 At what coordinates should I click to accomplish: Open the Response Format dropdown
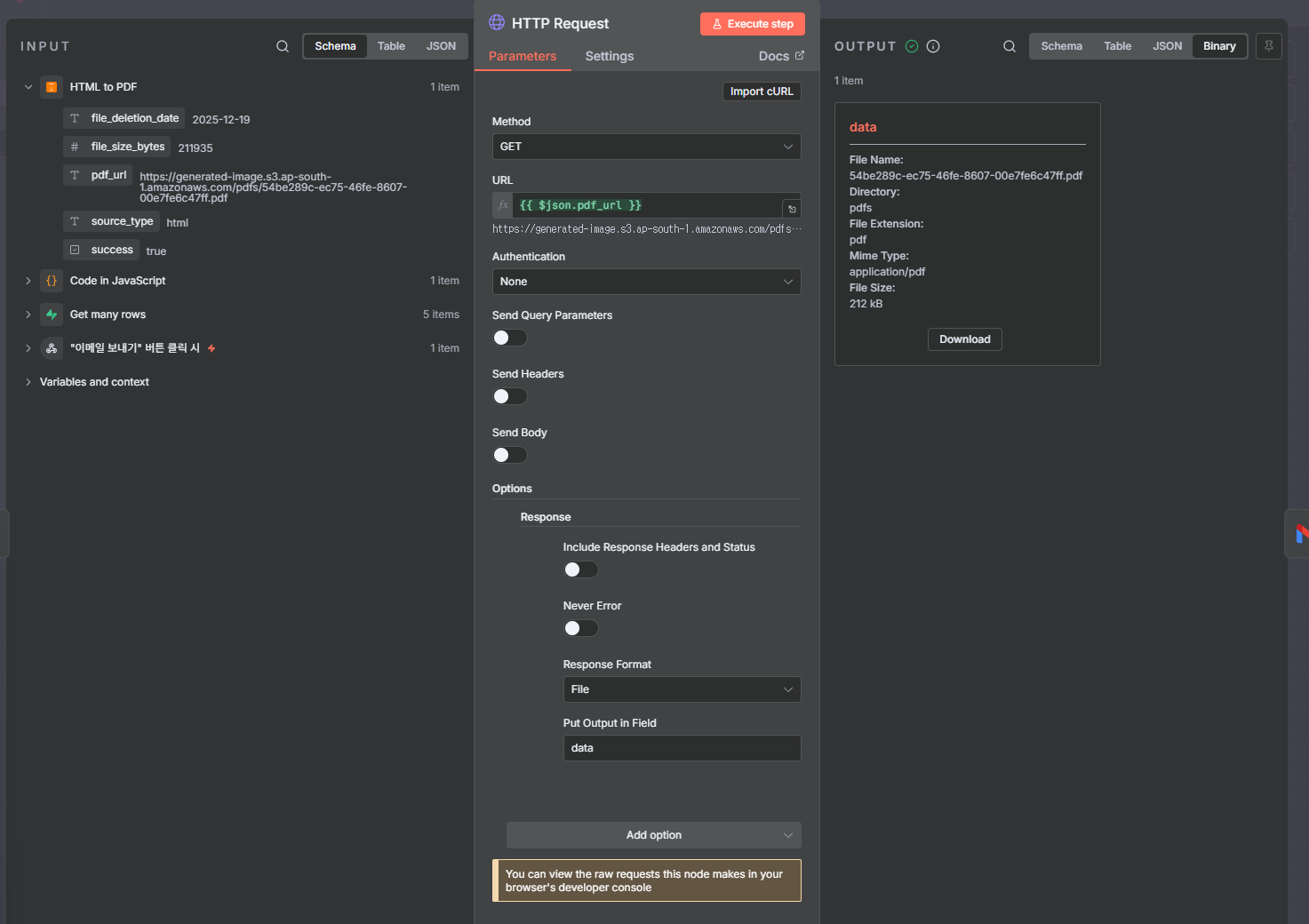(x=682, y=689)
